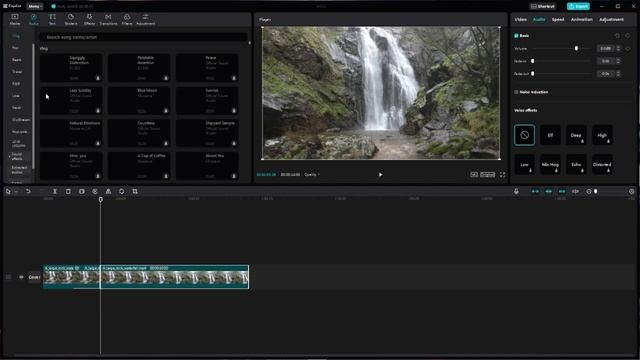Apply the Elf voice effect
This screenshot has height=360, width=640.
550,135
